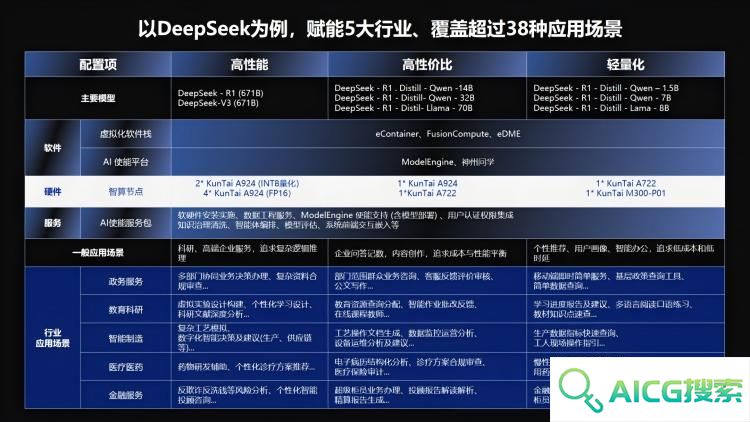
Task: Click the "服务" category label
Action: click(x=53, y=222)
